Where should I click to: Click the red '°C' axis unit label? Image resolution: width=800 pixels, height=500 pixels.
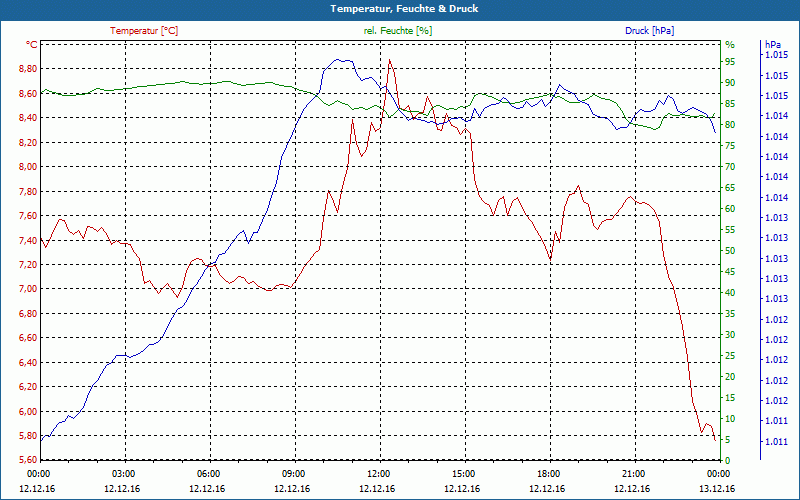click(x=32, y=45)
